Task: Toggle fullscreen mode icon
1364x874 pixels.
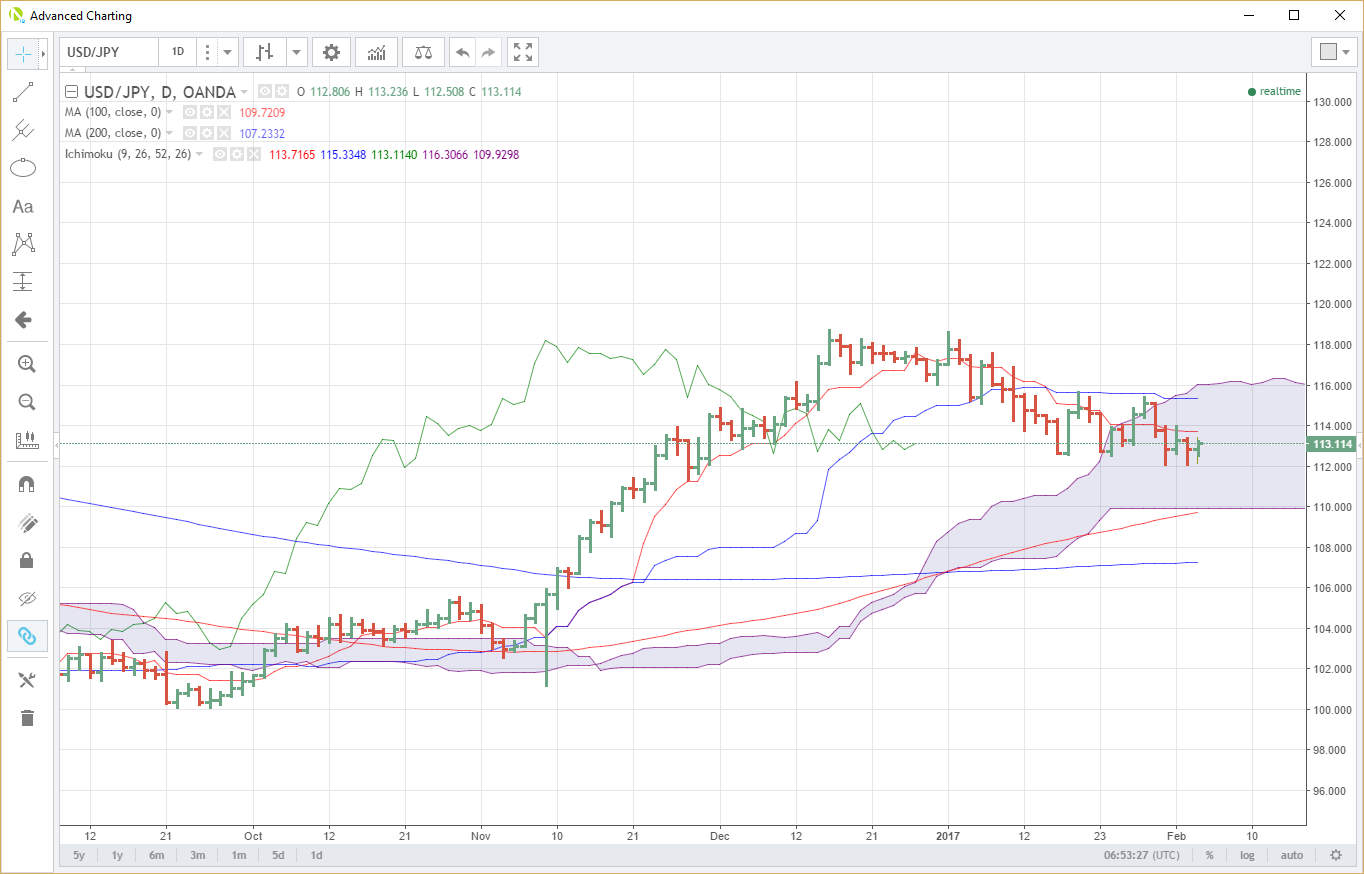Action: [x=522, y=52]
